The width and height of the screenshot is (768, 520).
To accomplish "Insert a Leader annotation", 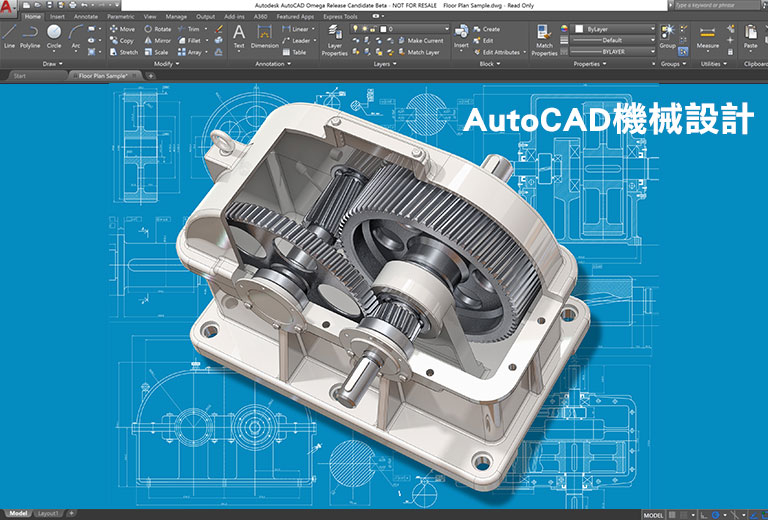I will click(x=296, y=41).
